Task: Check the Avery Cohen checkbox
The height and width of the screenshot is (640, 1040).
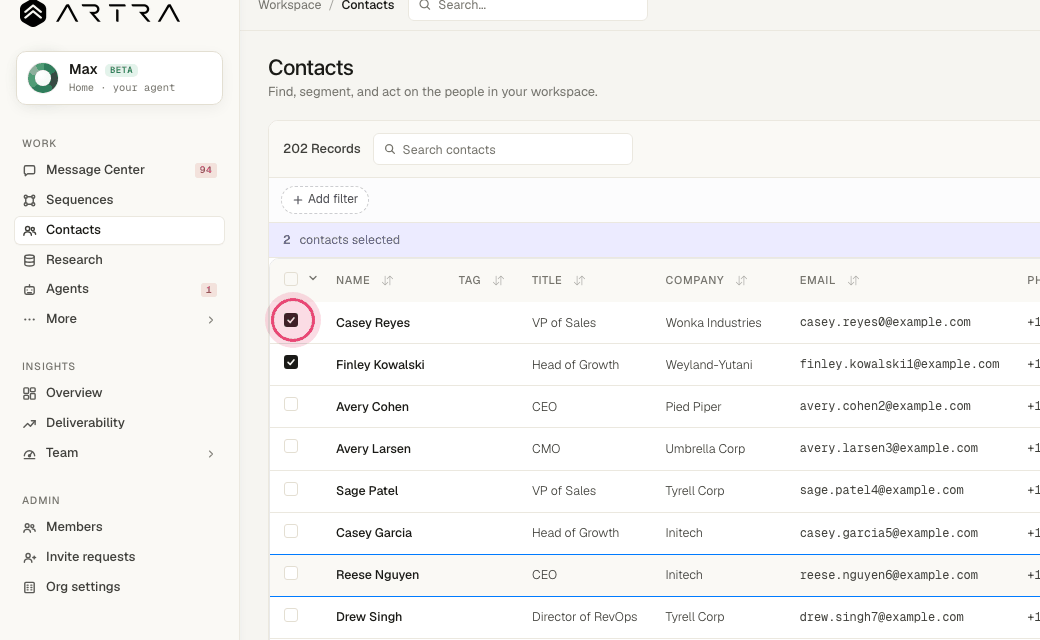Action: pyautogui.click(x=291, y=405)
